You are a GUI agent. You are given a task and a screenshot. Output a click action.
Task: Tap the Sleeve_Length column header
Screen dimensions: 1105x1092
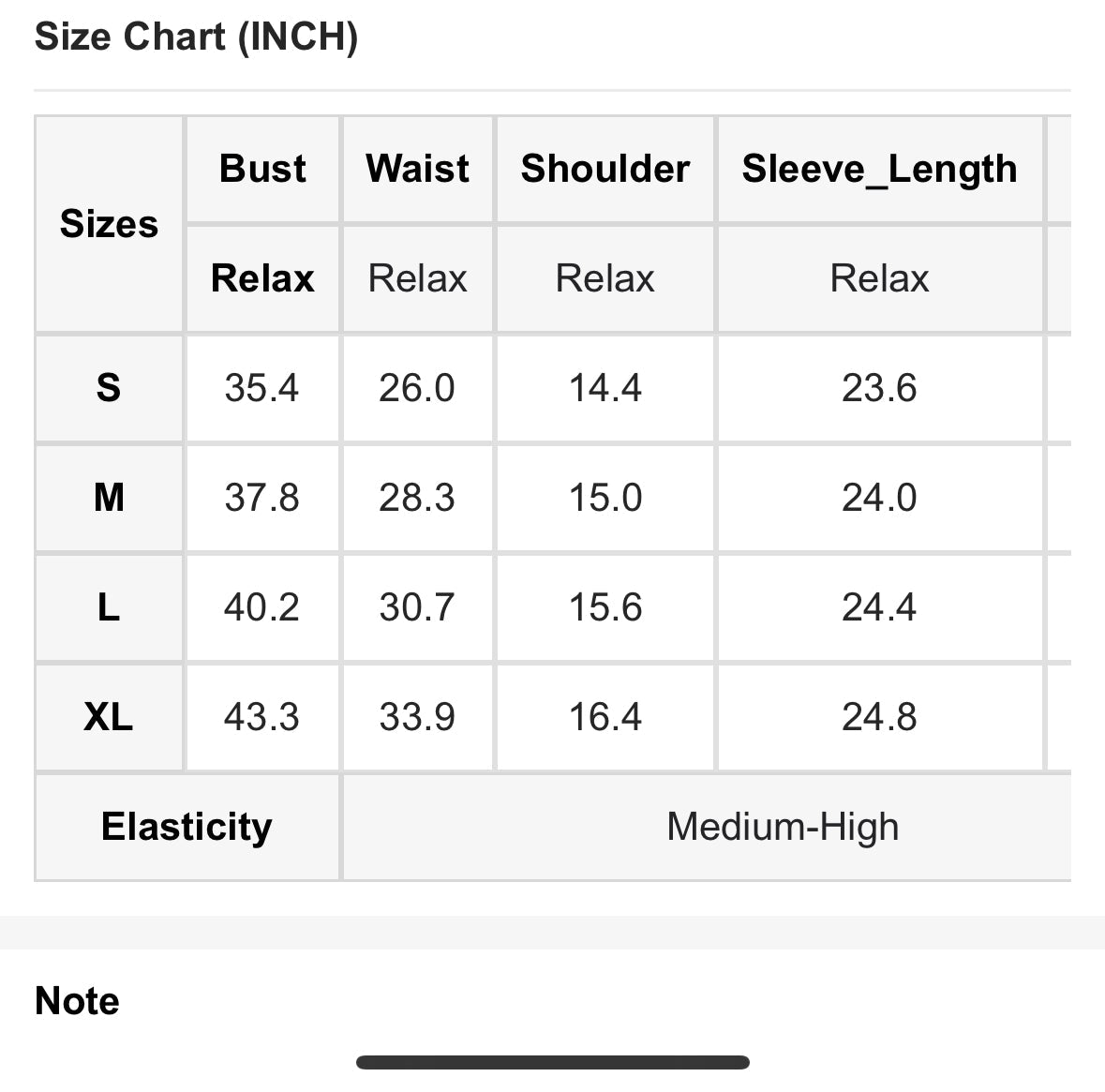[879, 170]
